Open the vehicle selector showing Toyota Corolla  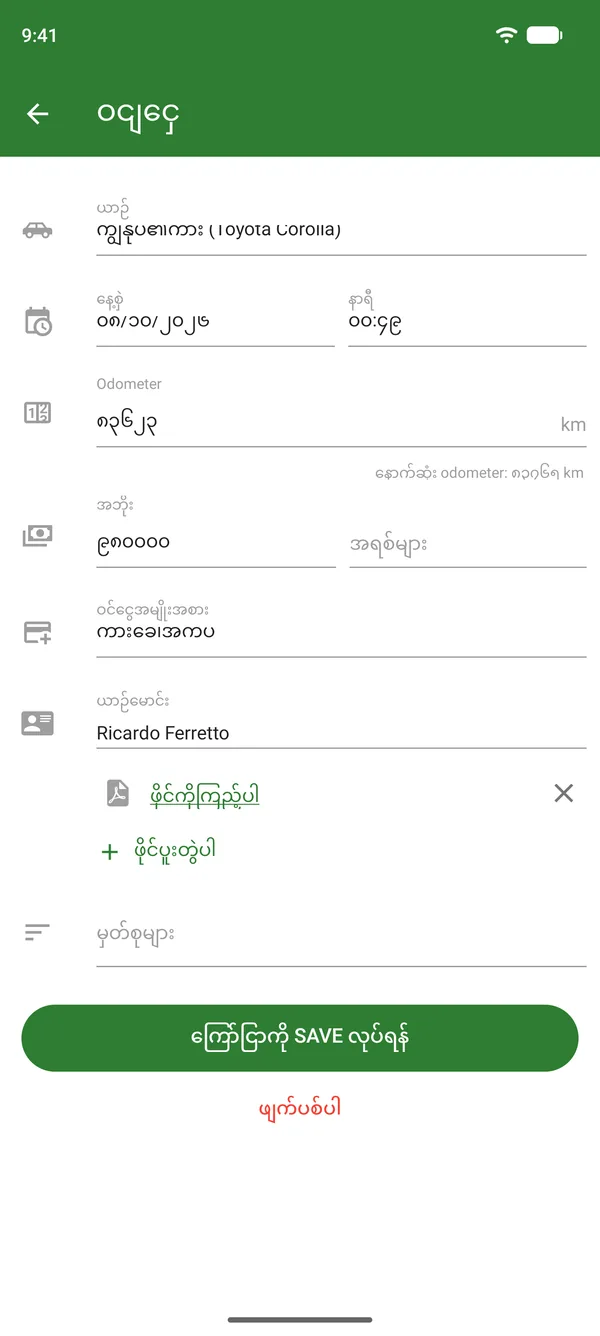341,227
